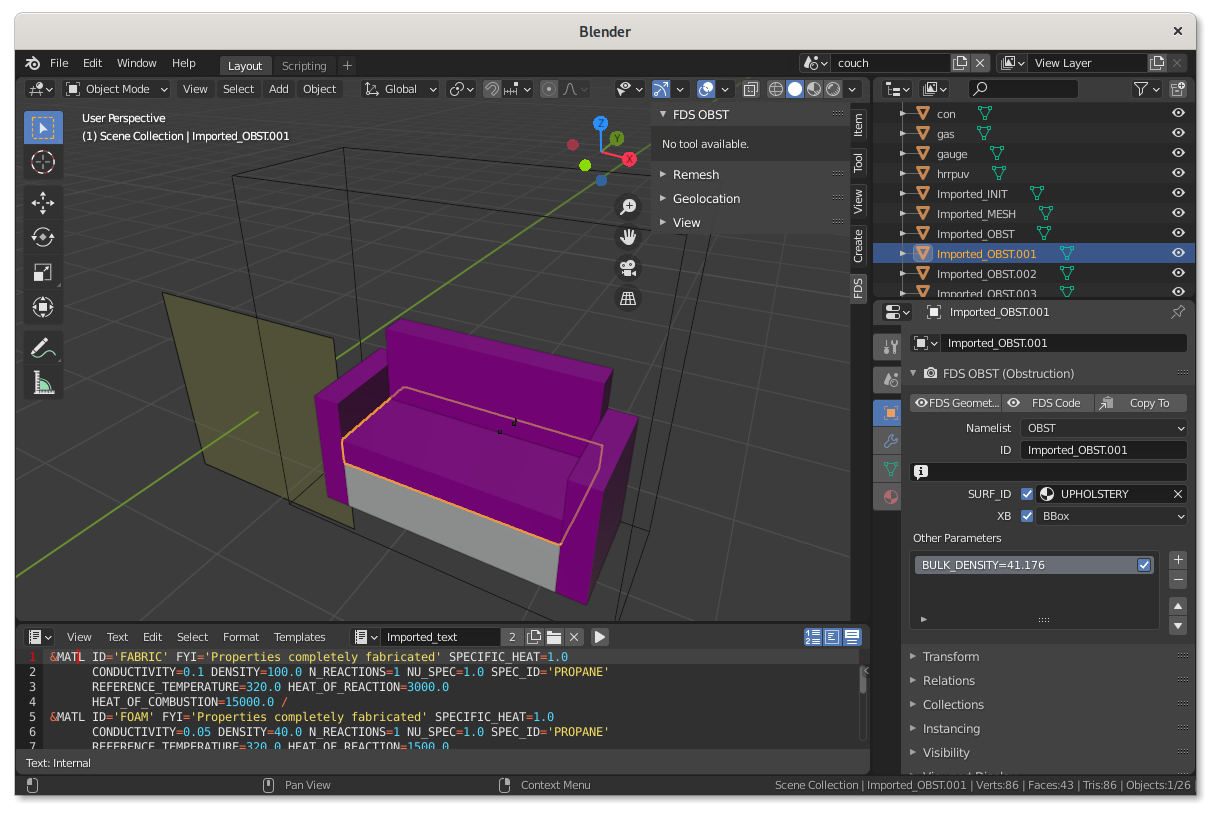
Task: Toggle line numbers in text editor
Action: coord(813,637)
